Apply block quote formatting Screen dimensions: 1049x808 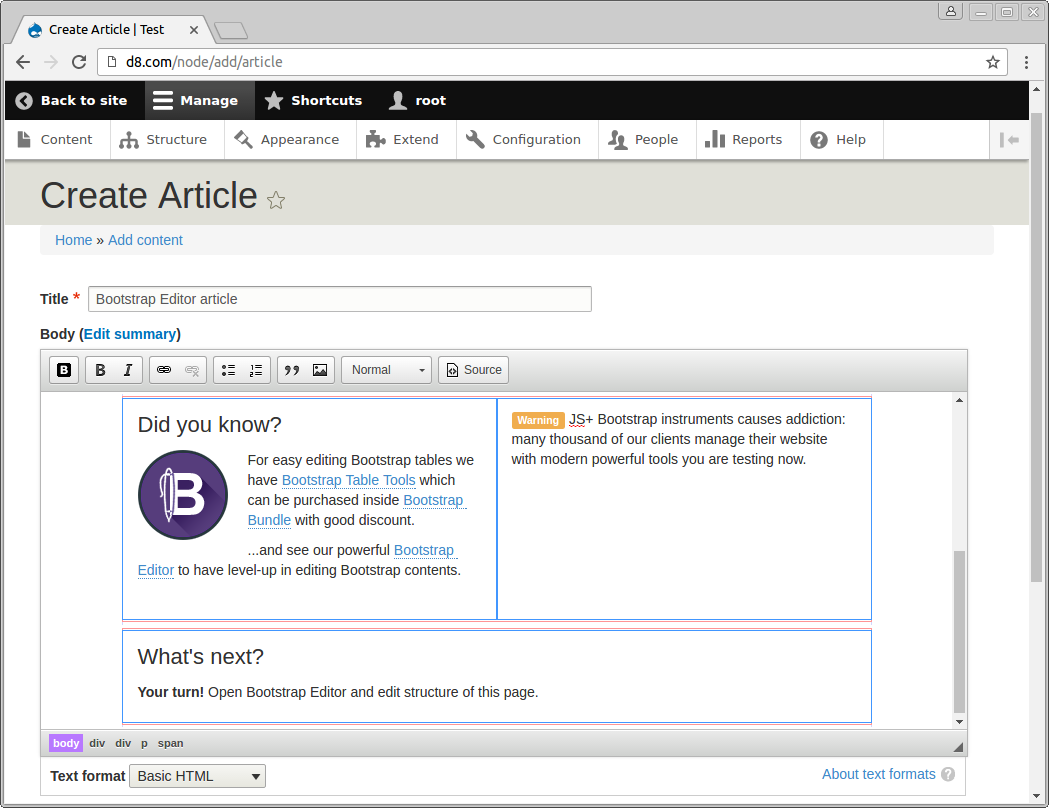[x=292, y=370]
